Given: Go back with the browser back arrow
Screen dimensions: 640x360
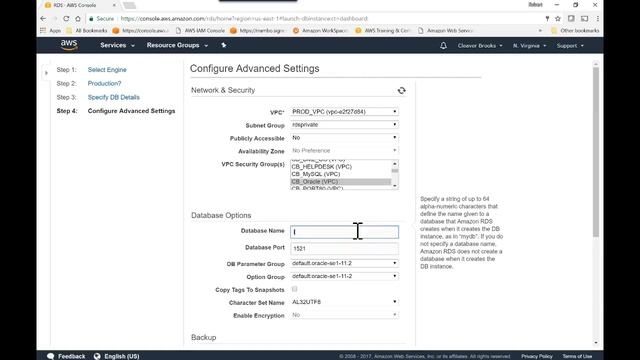Looking at the screenshot, I should pyautogui.click(x=43, y=19).
